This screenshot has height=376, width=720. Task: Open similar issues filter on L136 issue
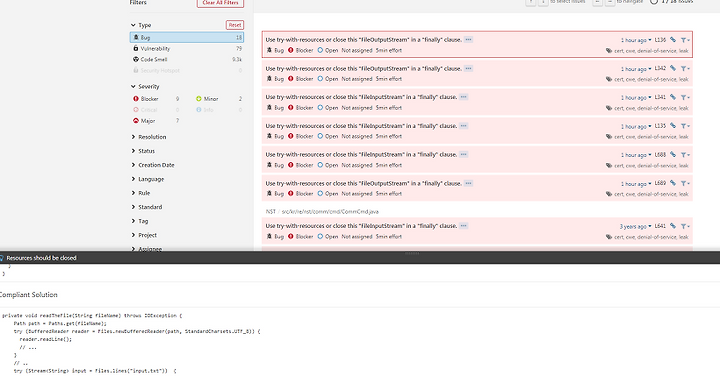pos(685,40)
